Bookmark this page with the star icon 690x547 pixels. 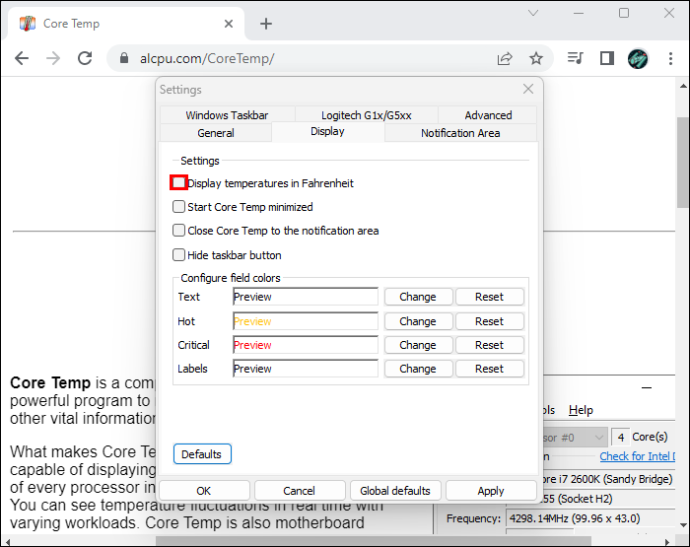pos(536,58)
